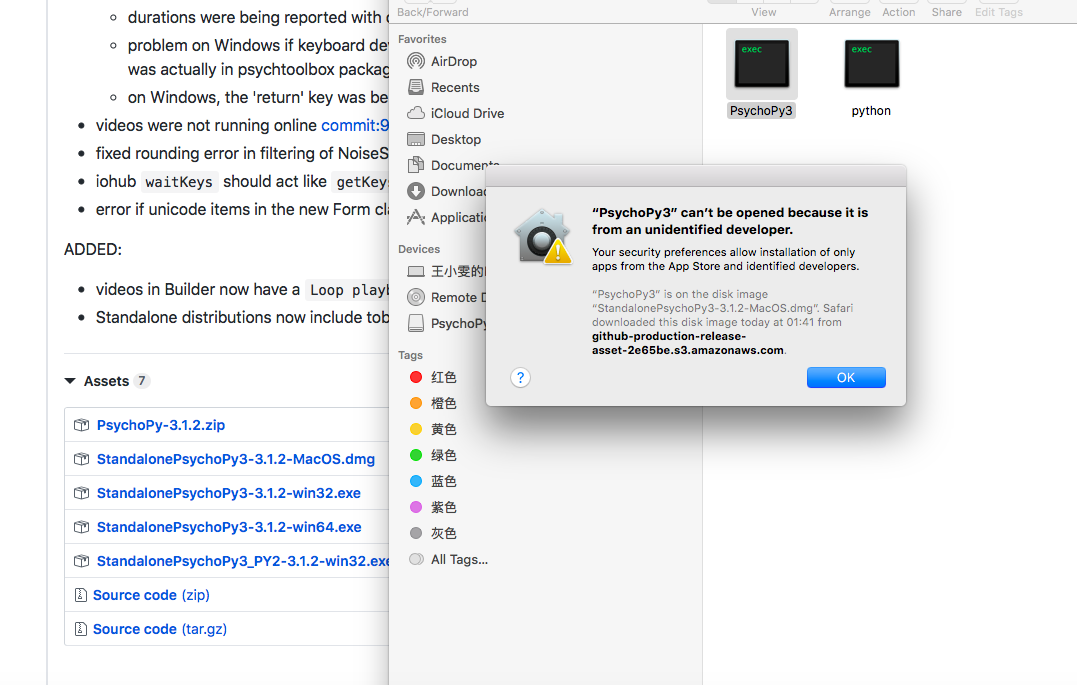
Task: Open the help question mark in dialog
Action: pyautogui.click(x=520, y=377)
